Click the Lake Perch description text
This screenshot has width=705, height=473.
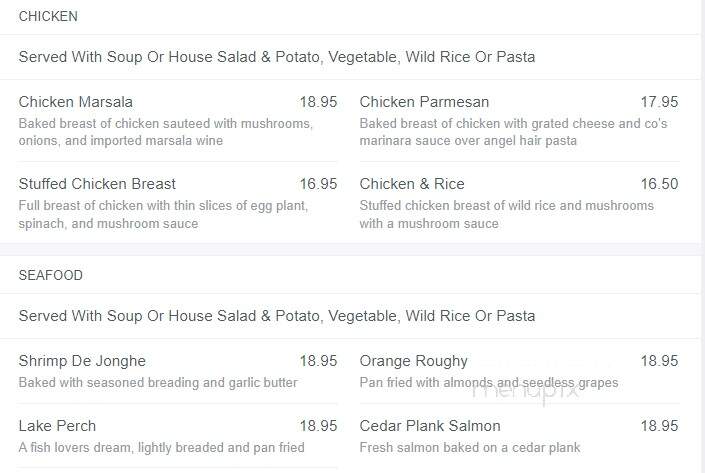161,448
